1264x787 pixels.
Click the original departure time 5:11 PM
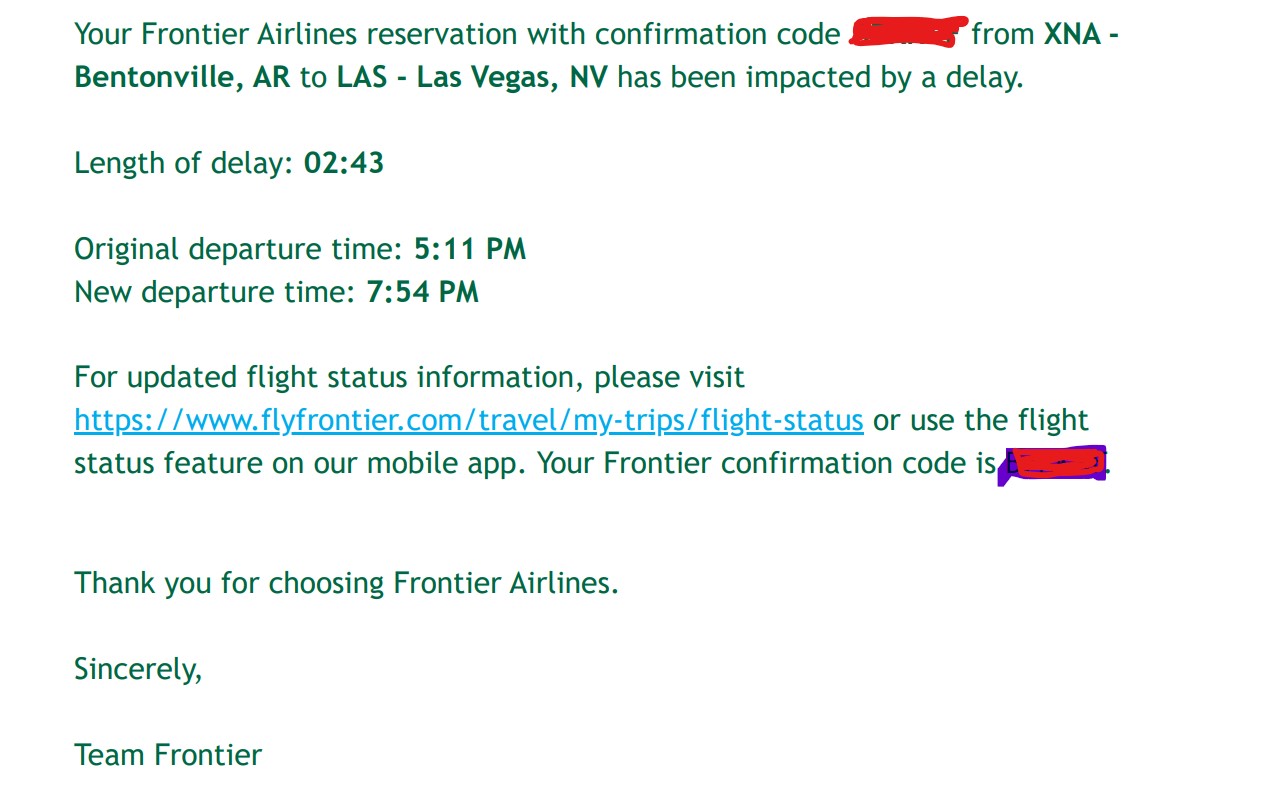click(470, 249)
